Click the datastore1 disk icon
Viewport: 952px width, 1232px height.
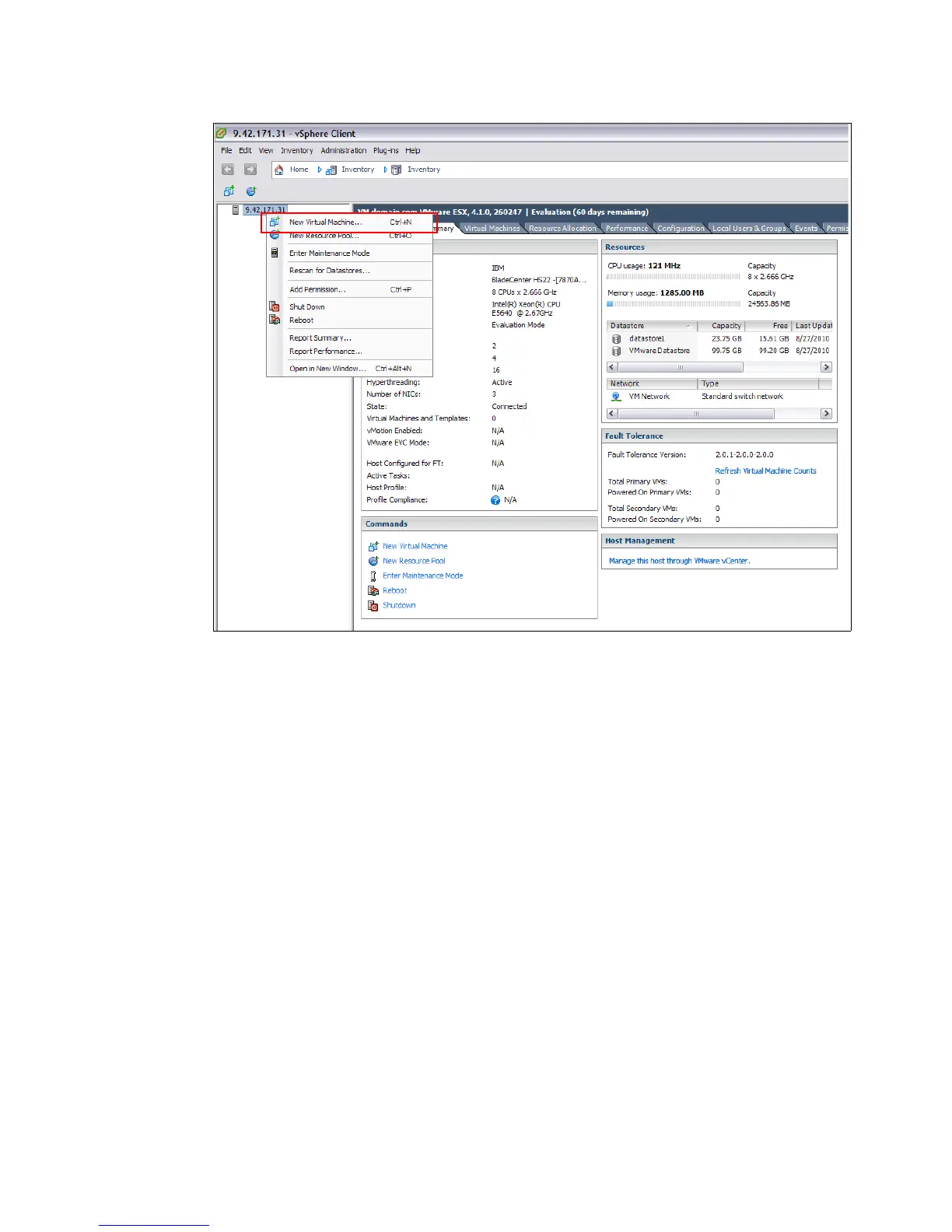[x=617, y=339]
